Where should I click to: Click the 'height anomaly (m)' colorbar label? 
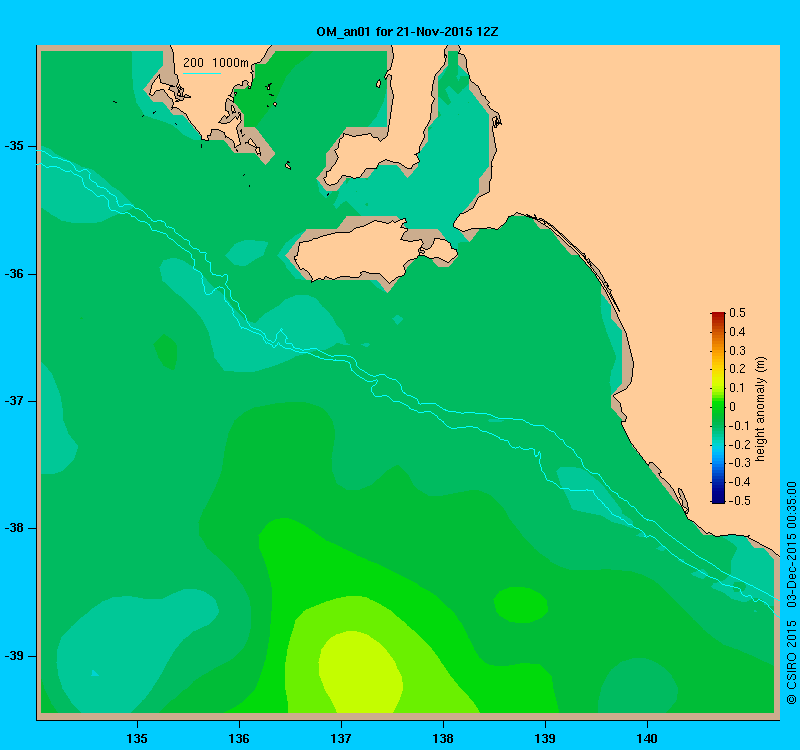[760, 409]
